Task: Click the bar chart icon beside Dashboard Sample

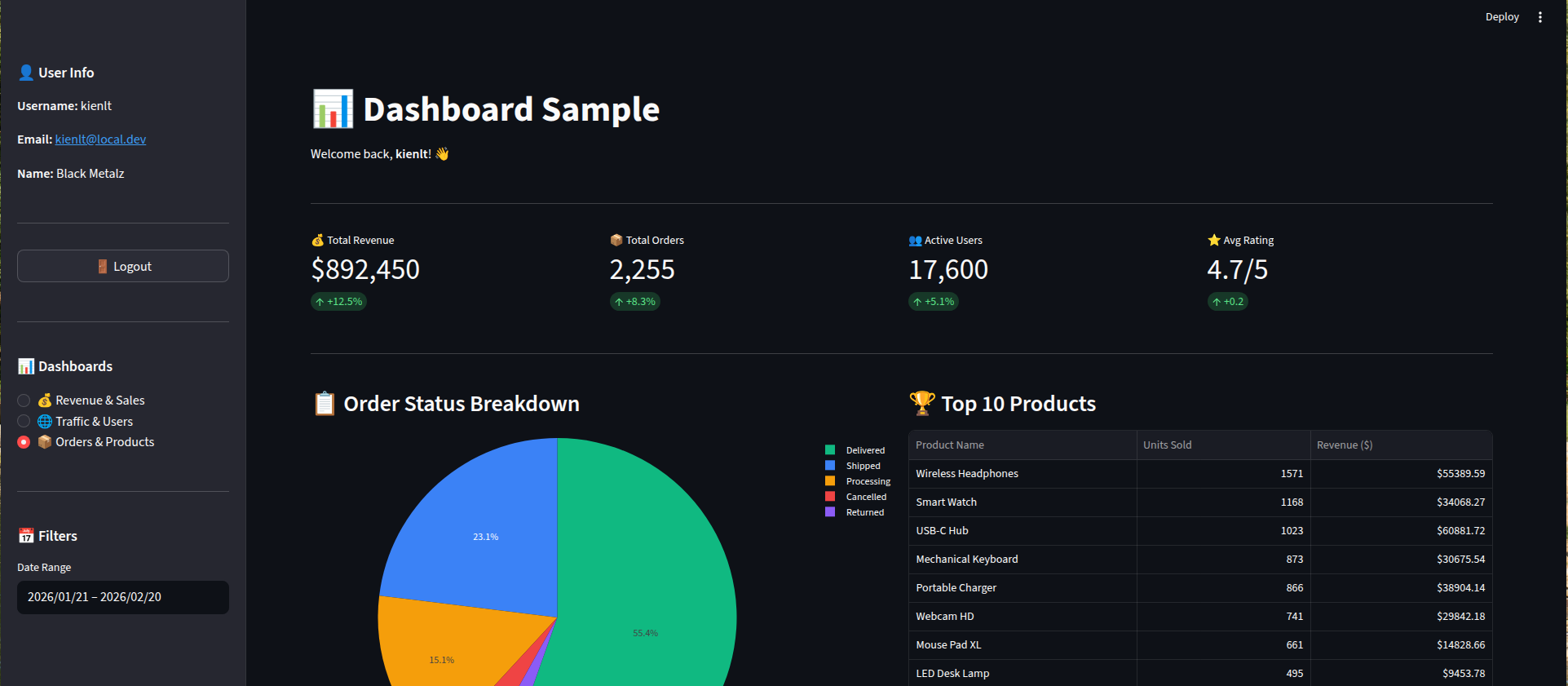Action: pos(333,109)
